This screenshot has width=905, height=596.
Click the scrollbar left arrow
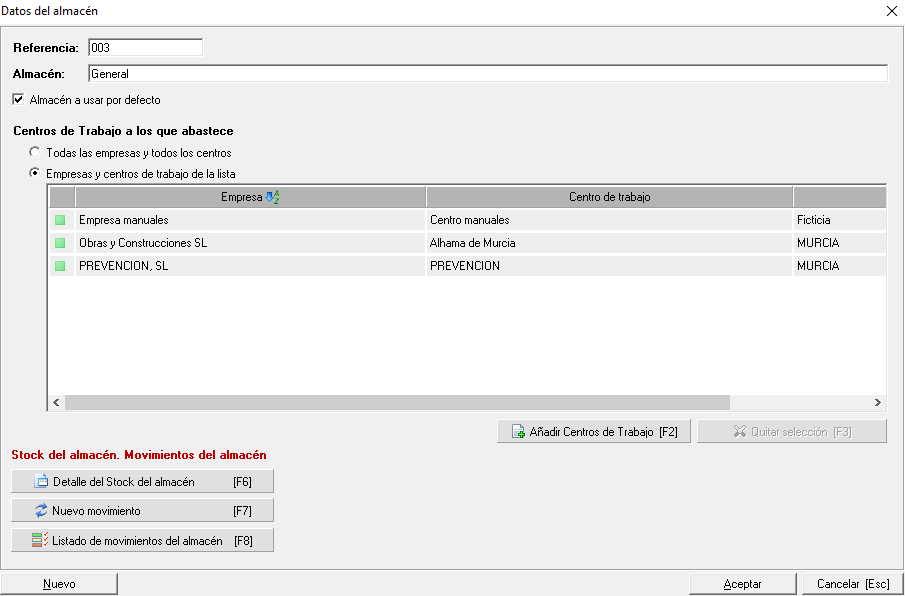click(x=57, y=403)
